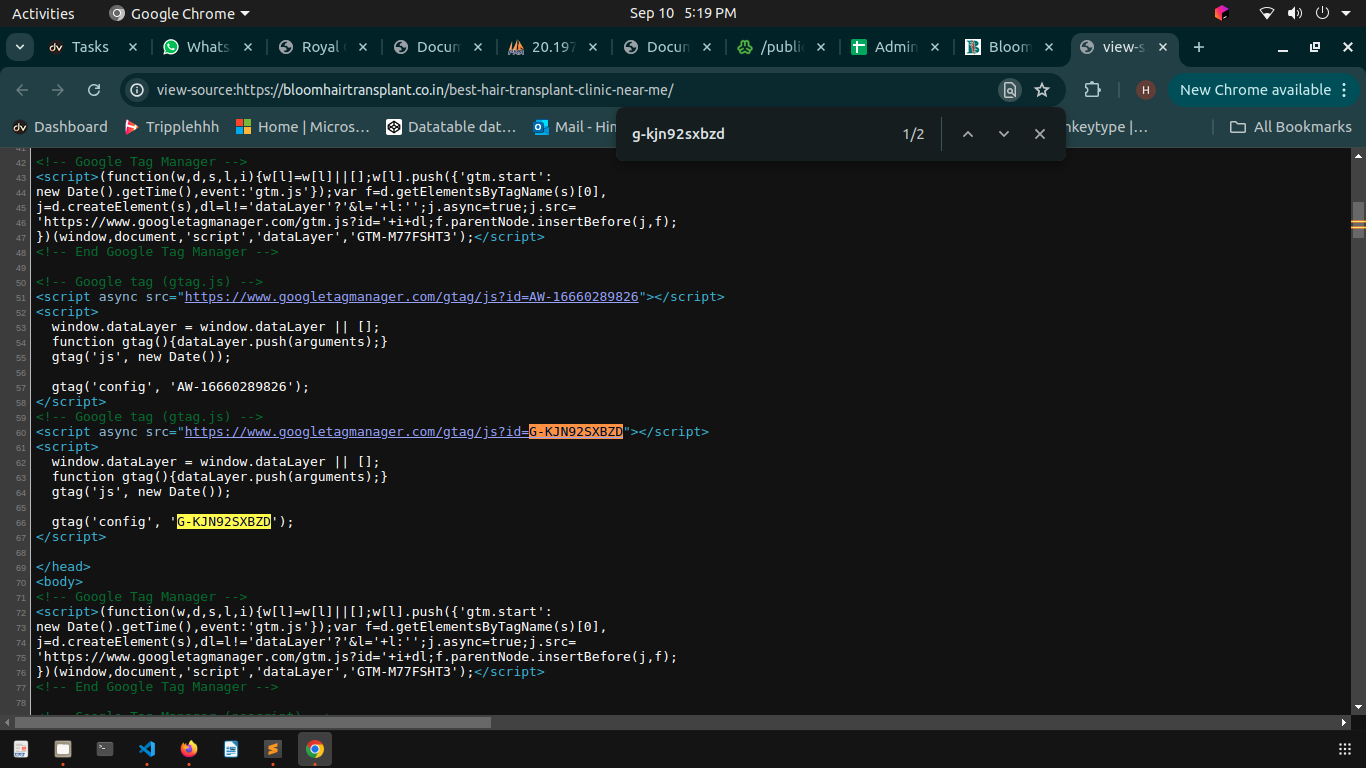
Task: Open the Chrome profile avatar H
Action: pyautogui.click(x=1146, y=90)
